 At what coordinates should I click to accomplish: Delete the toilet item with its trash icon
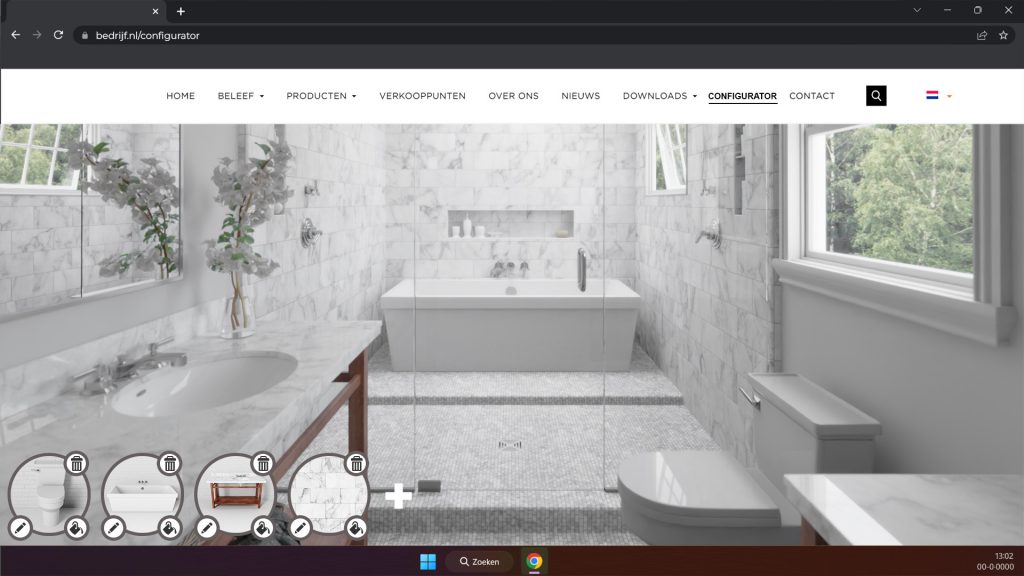(x=76, y=464)
